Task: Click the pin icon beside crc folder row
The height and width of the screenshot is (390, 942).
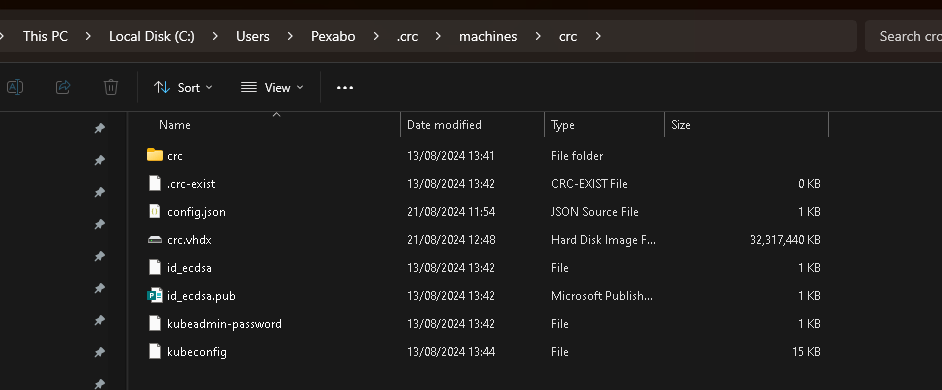Action: tap(100, 160)
